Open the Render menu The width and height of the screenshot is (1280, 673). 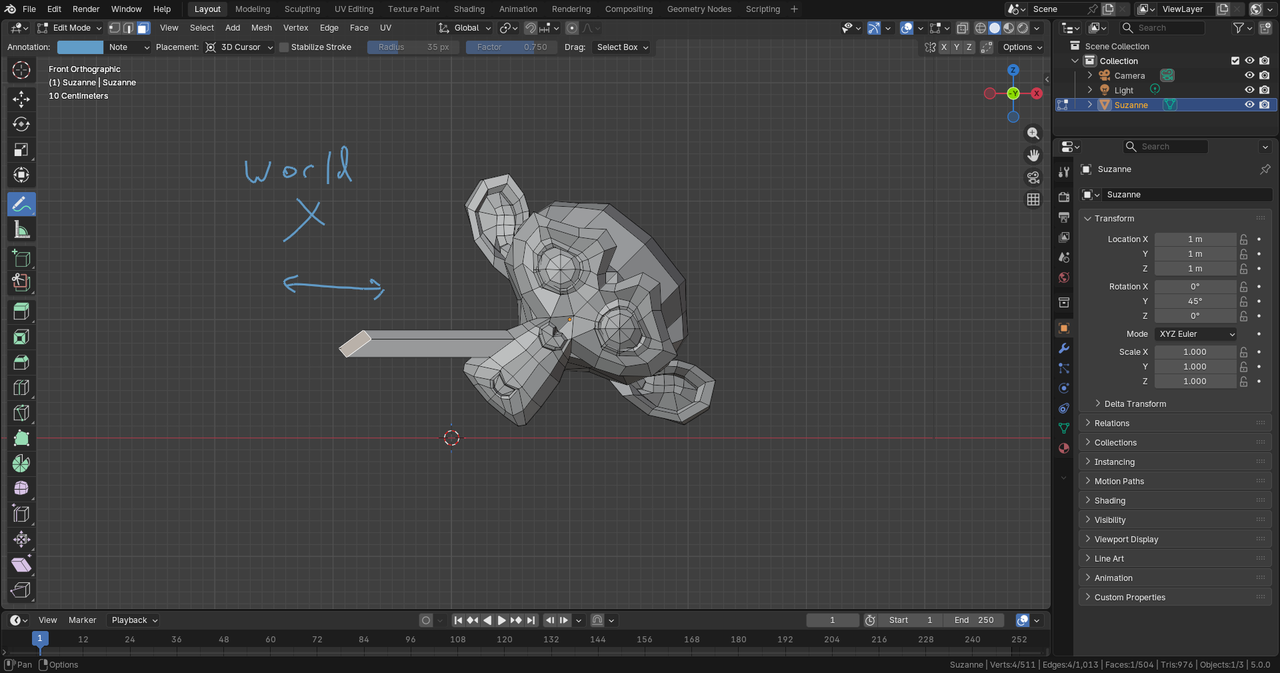point(86,9)
